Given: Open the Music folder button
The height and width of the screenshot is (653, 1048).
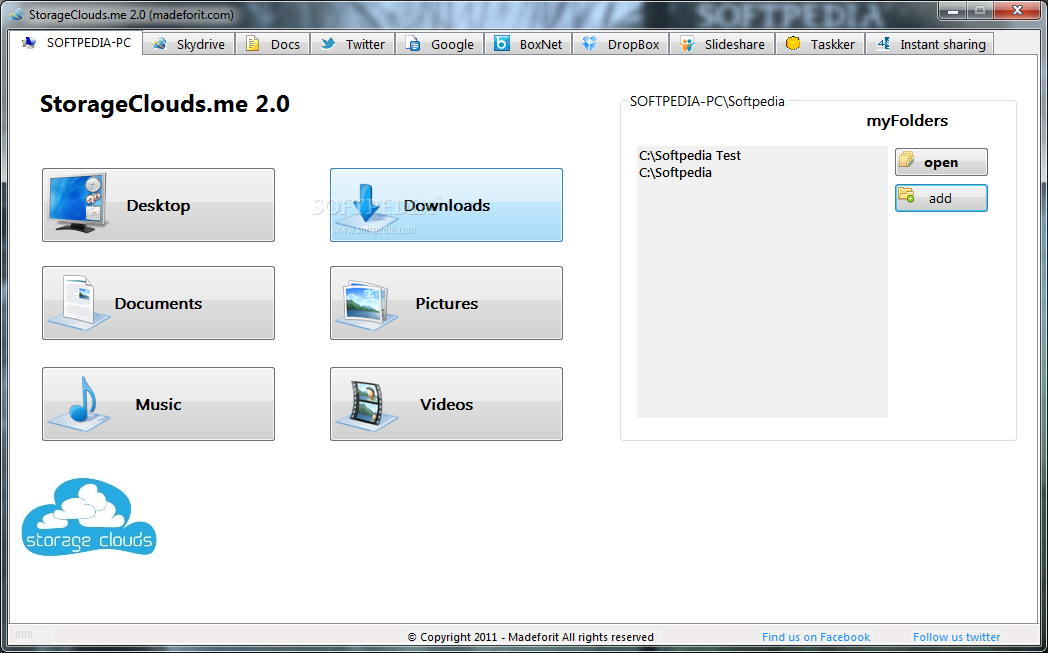Looking at the screenshot, I should (158, 404).
